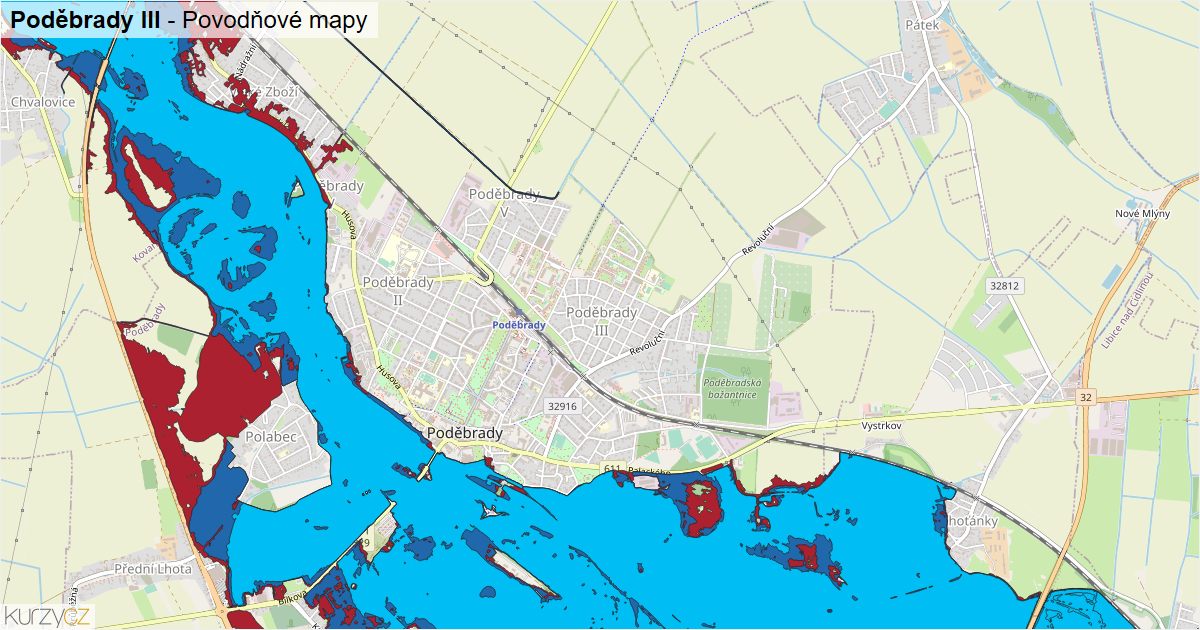Click the Polabec neighborhood label
1200x630 pixels.
pyautogui.click(x=271, y=438)
